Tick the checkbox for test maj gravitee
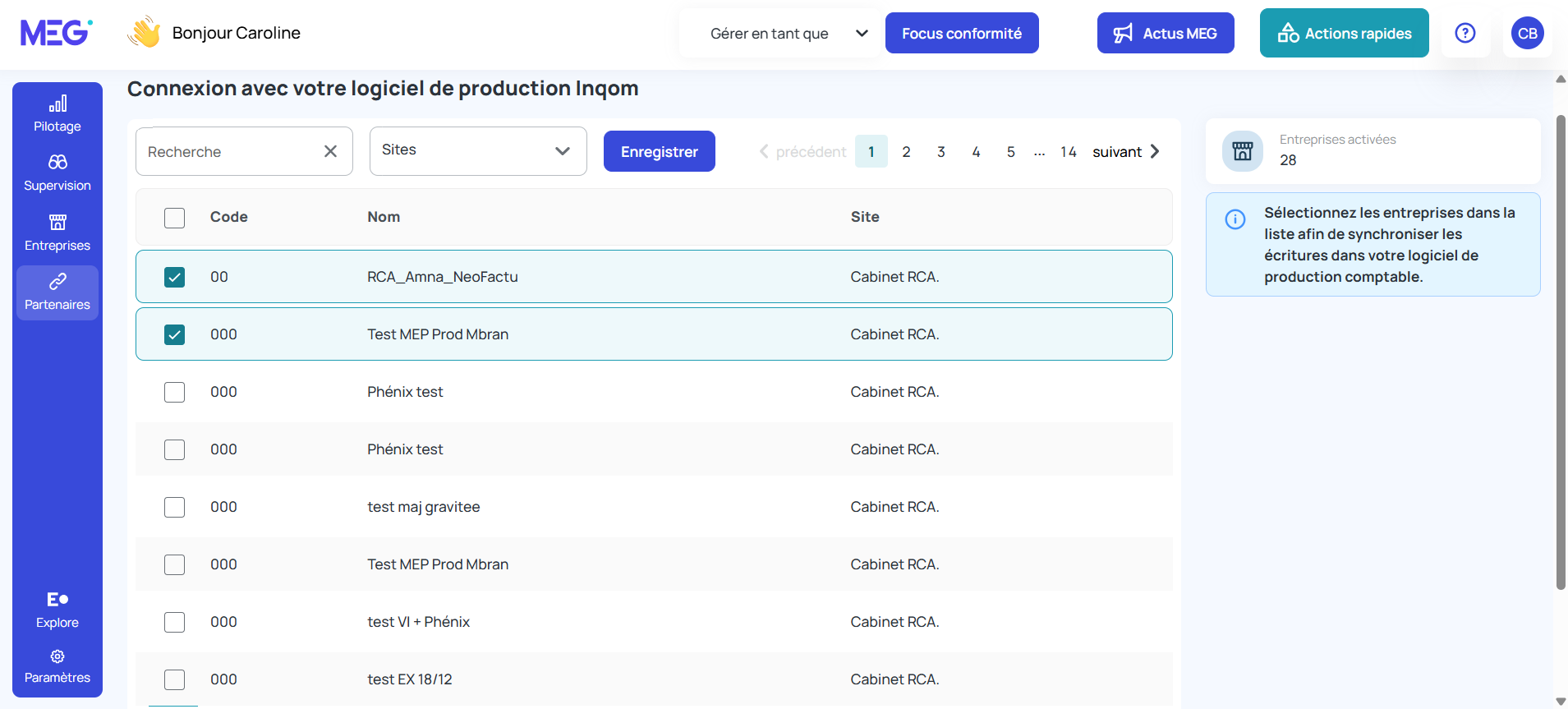 pos(174,507)
